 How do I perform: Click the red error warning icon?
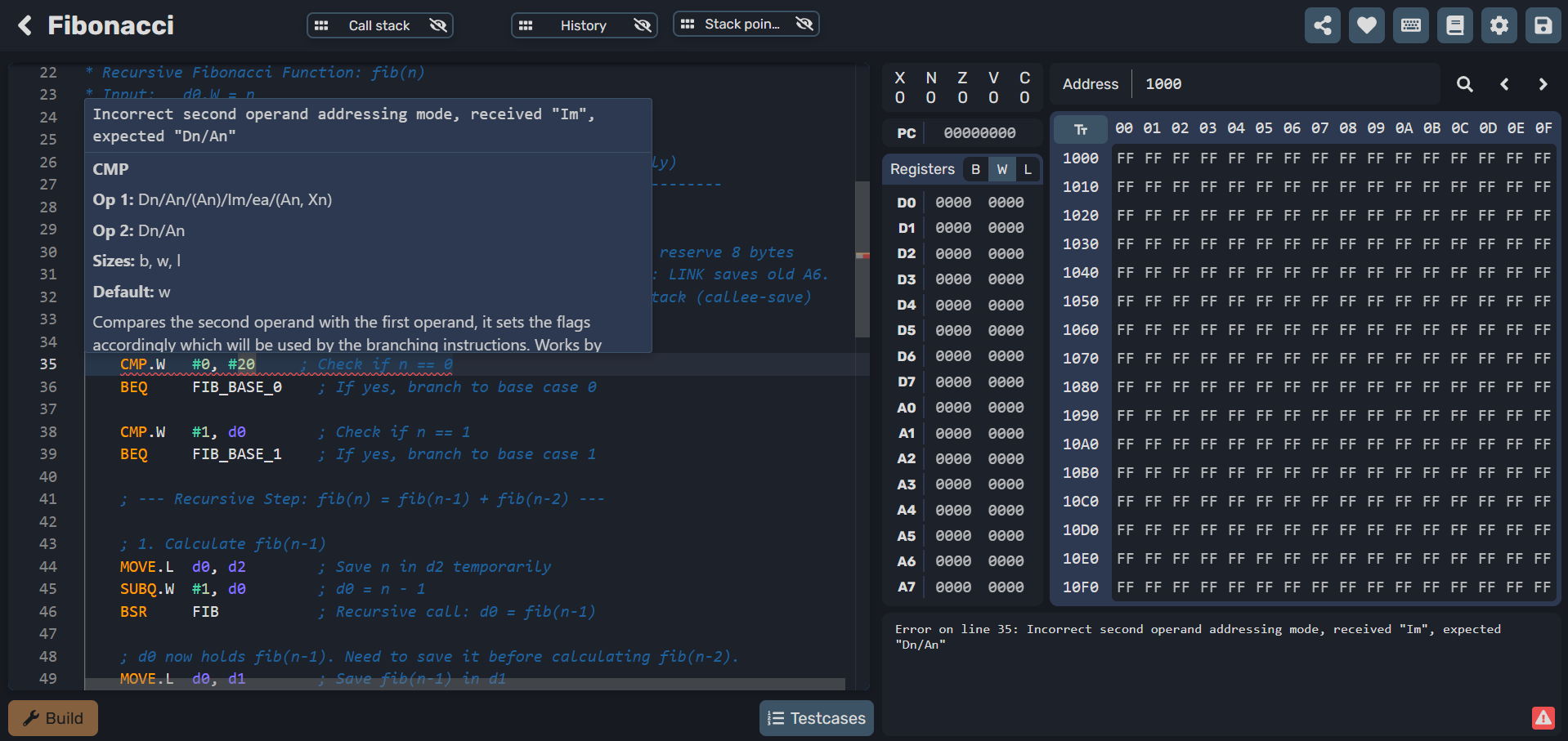[1543, 717]
